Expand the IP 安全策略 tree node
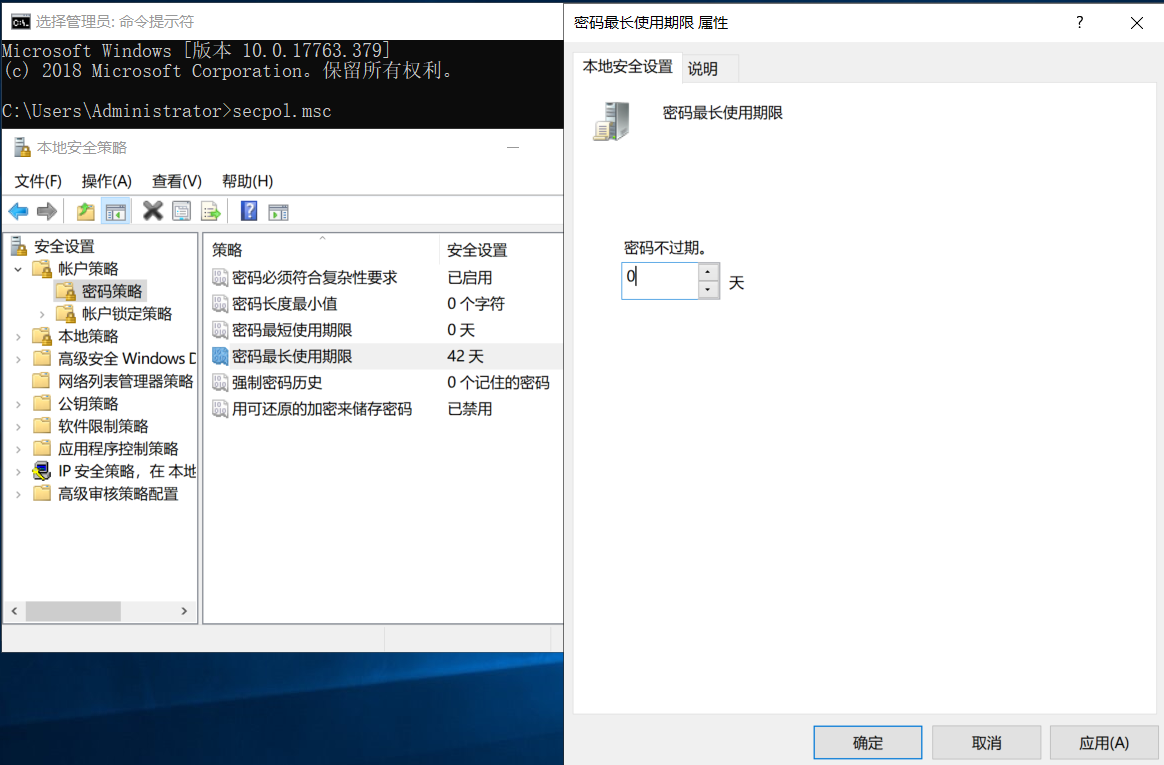The height and width of the screenshot is (765, 1164). coord(19,471)
